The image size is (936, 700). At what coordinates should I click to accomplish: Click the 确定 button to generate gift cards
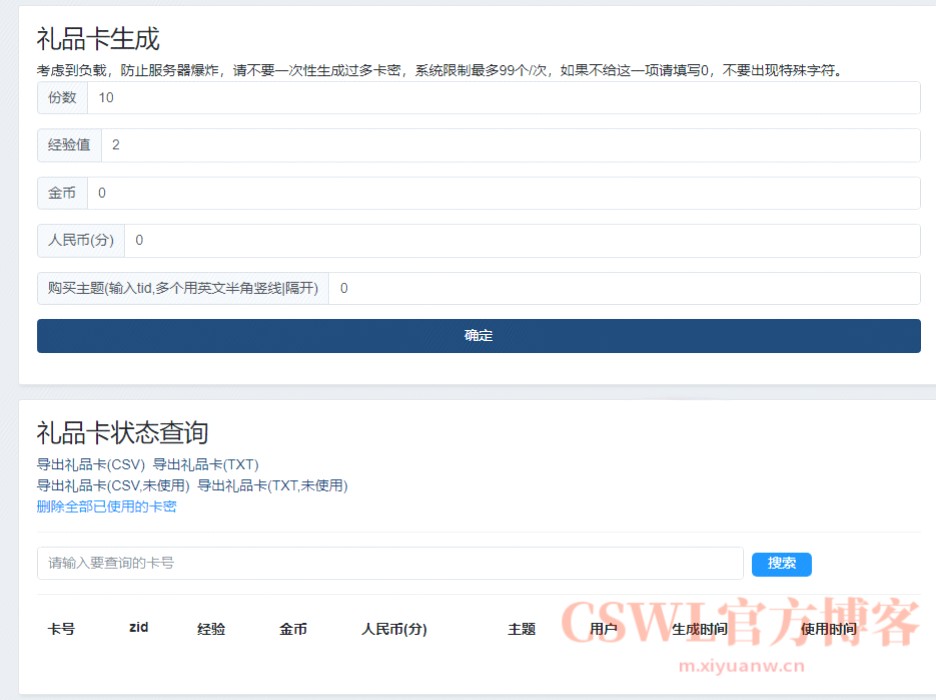478,335
